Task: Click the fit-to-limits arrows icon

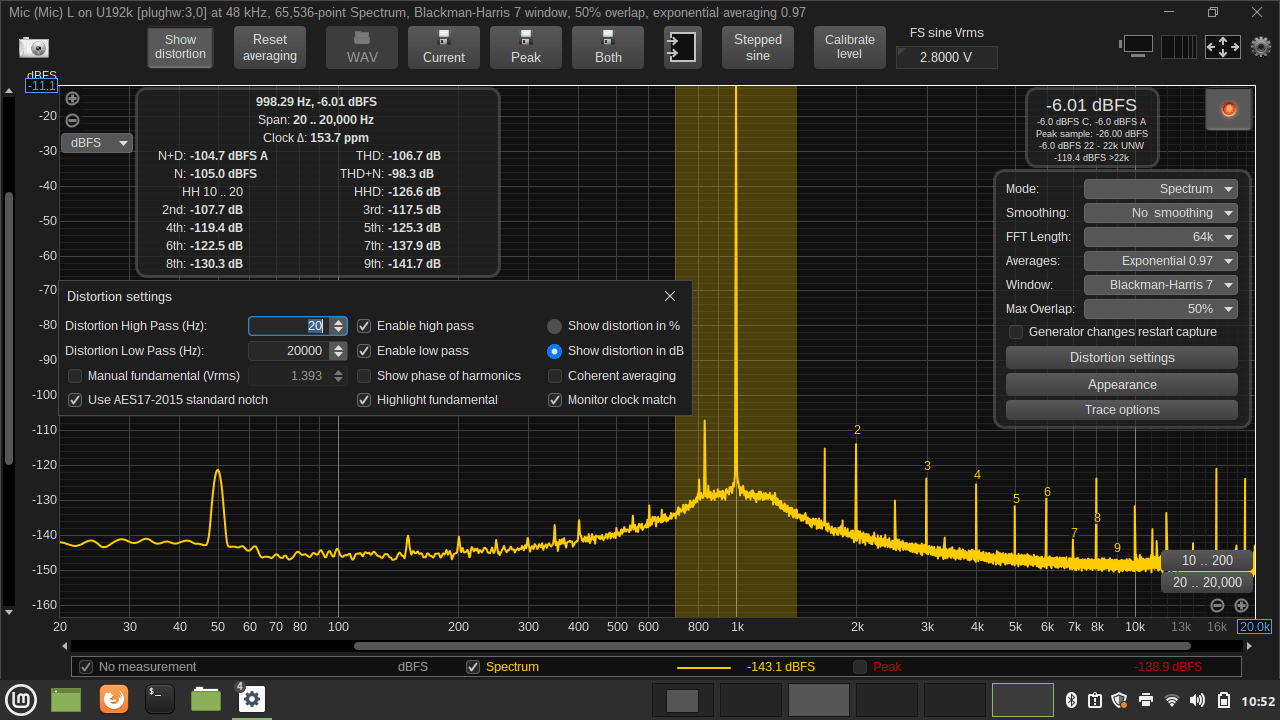Action: coord(1223,47)
